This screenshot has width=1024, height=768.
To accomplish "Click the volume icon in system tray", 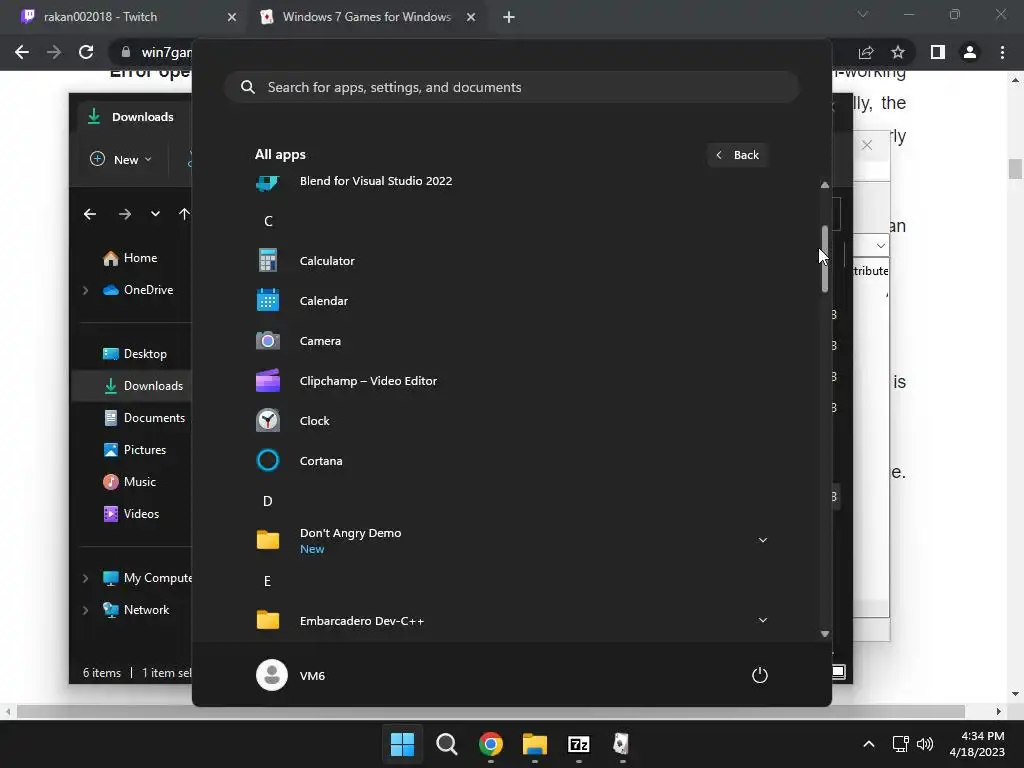I will pos(925,744).
